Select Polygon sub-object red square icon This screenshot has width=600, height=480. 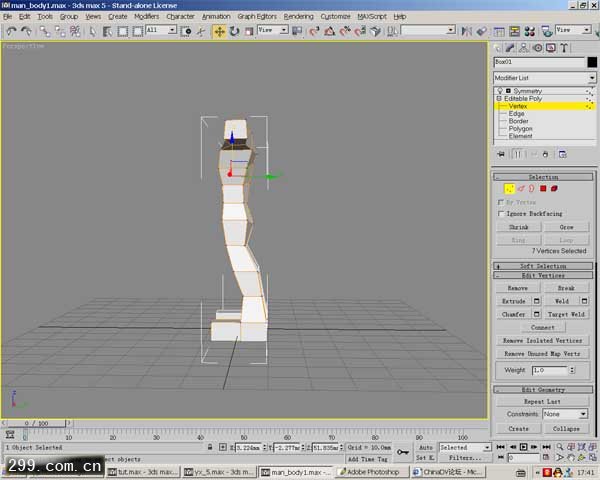pos(543,189)
